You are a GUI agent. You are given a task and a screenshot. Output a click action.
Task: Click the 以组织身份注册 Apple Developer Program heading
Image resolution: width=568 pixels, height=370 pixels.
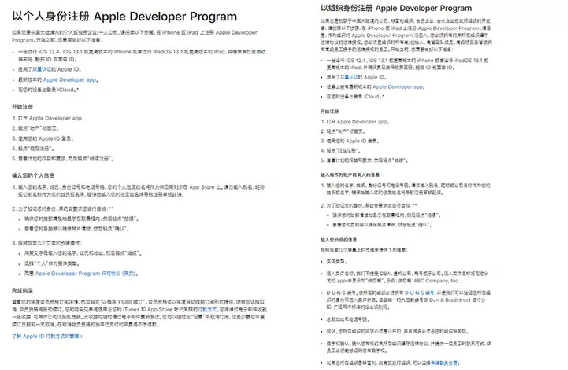tap(396, 8)
